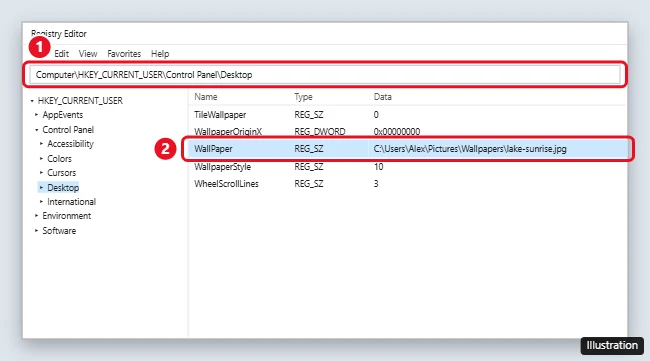Select the Desktop key in tree

tap(63, 188)
